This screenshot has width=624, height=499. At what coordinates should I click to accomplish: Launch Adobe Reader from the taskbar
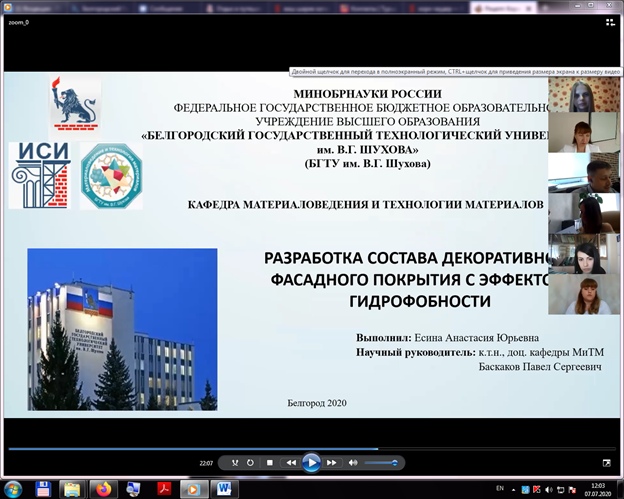[x=163, y=489]
